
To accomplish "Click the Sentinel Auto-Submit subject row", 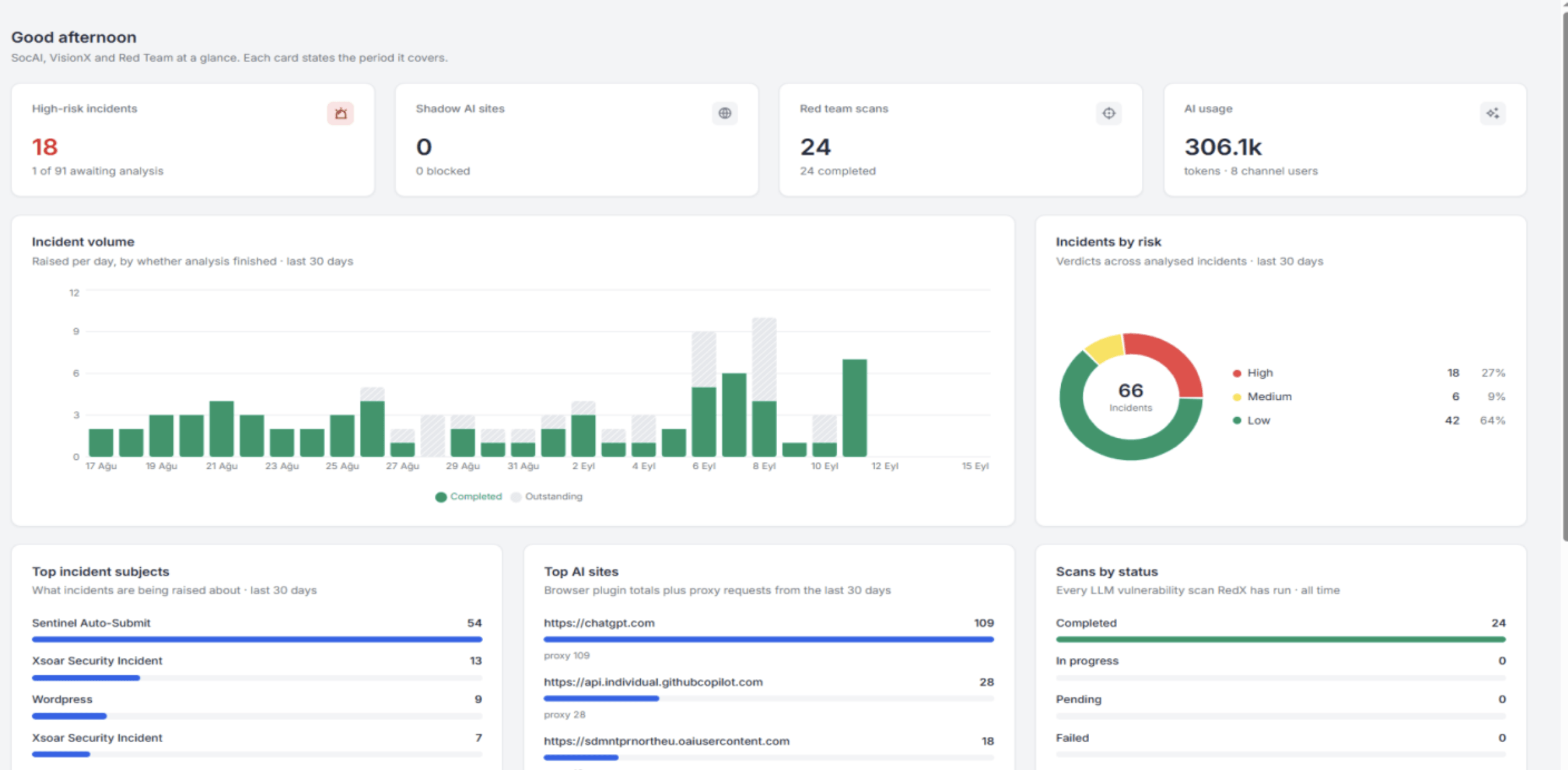I will tap(257, 630).
